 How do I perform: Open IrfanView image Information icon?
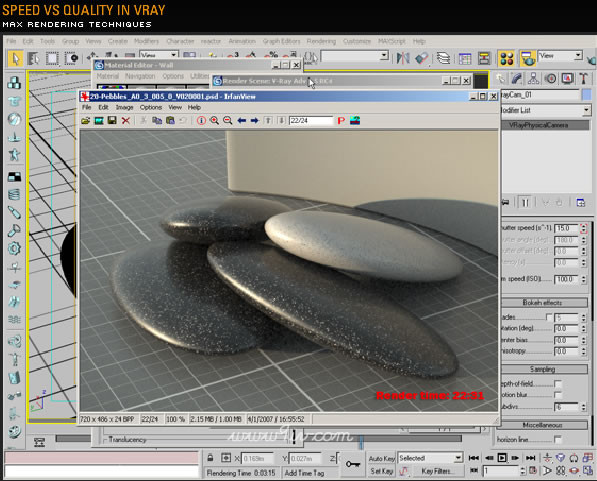tap(201, 121)
